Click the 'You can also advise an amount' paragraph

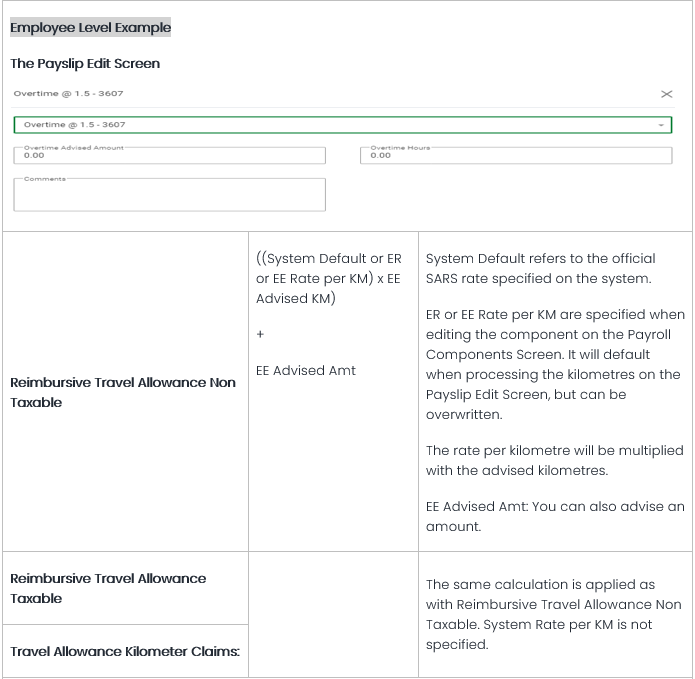pos(554,516)
